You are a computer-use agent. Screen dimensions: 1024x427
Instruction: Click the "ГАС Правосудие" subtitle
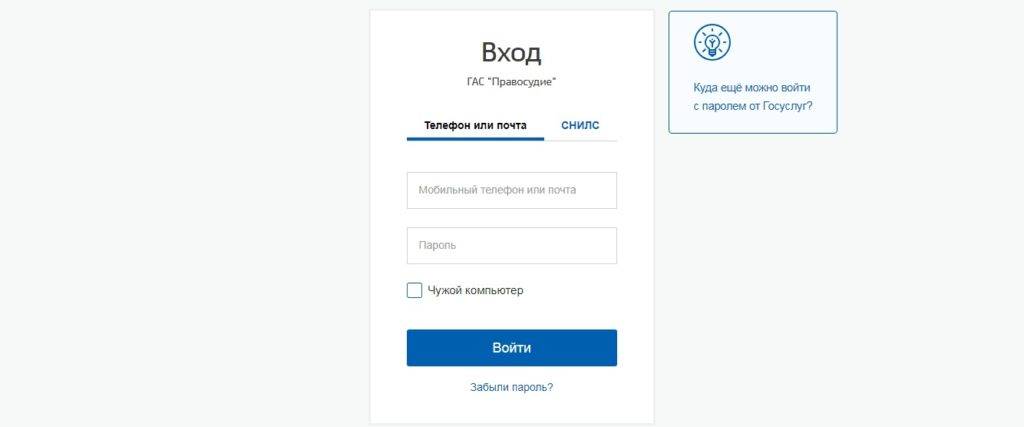point(511,82)
